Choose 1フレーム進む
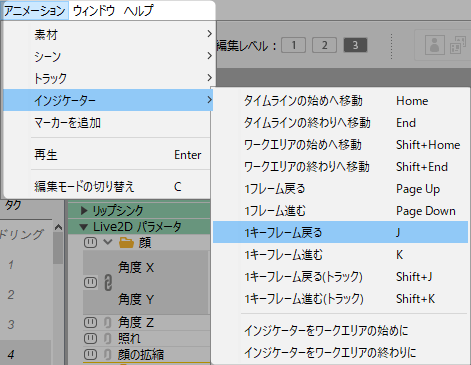This screenshot has width=471, height=365. (x=340, y=211)
